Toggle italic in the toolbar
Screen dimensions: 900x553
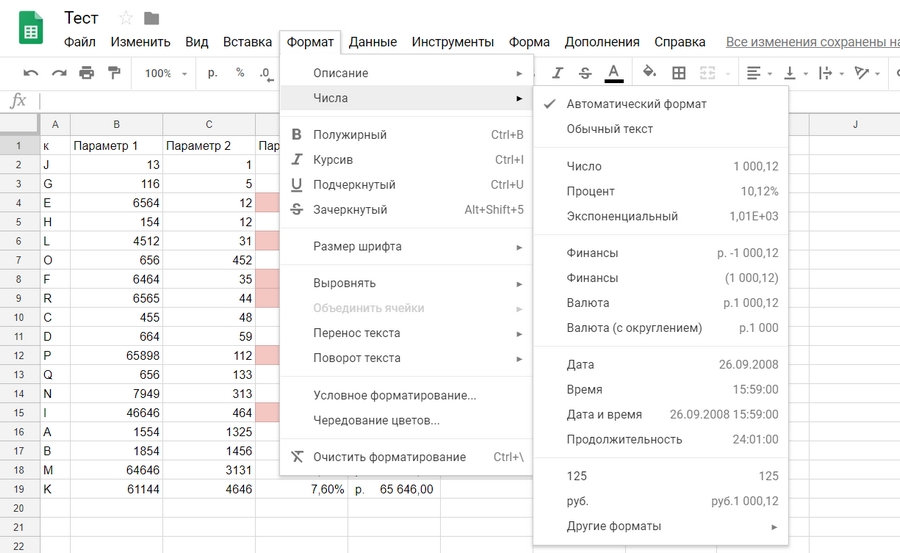click(558, 73)
